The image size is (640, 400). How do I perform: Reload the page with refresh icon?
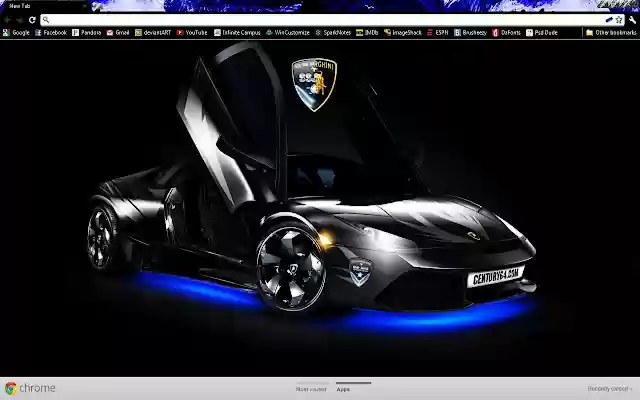(32, 20)
